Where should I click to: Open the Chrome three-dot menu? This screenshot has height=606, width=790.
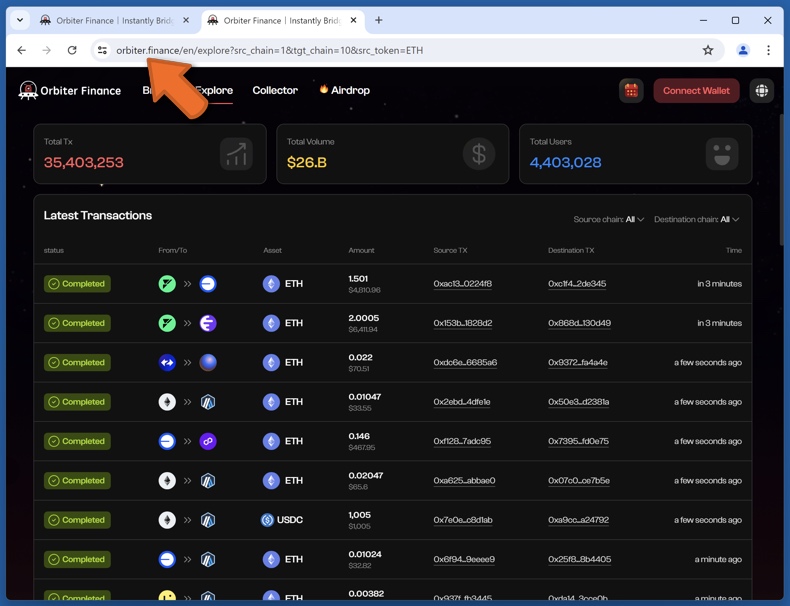(x=768, y=50)
